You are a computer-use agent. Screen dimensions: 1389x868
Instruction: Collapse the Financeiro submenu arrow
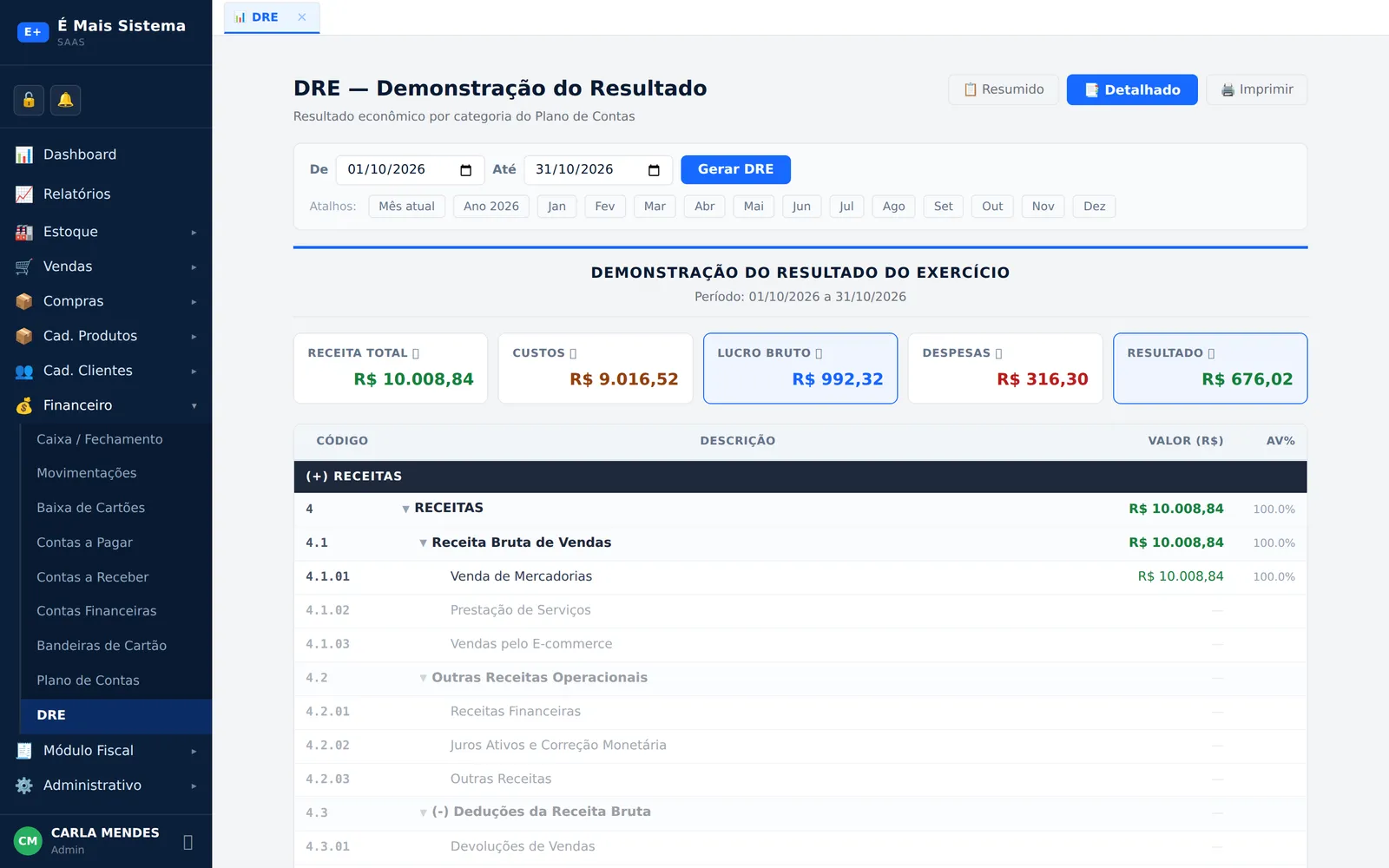click(194, 406)
